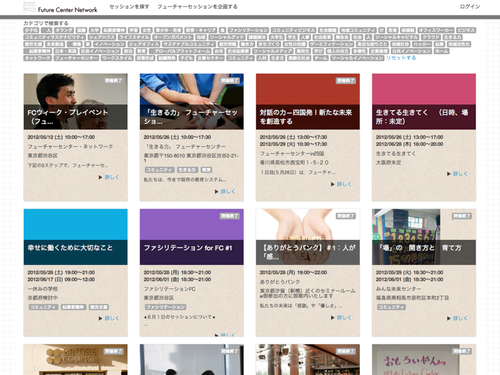
Task: Filter by the ソーシャルメディア category tag
Action: [x=273, y=51]
